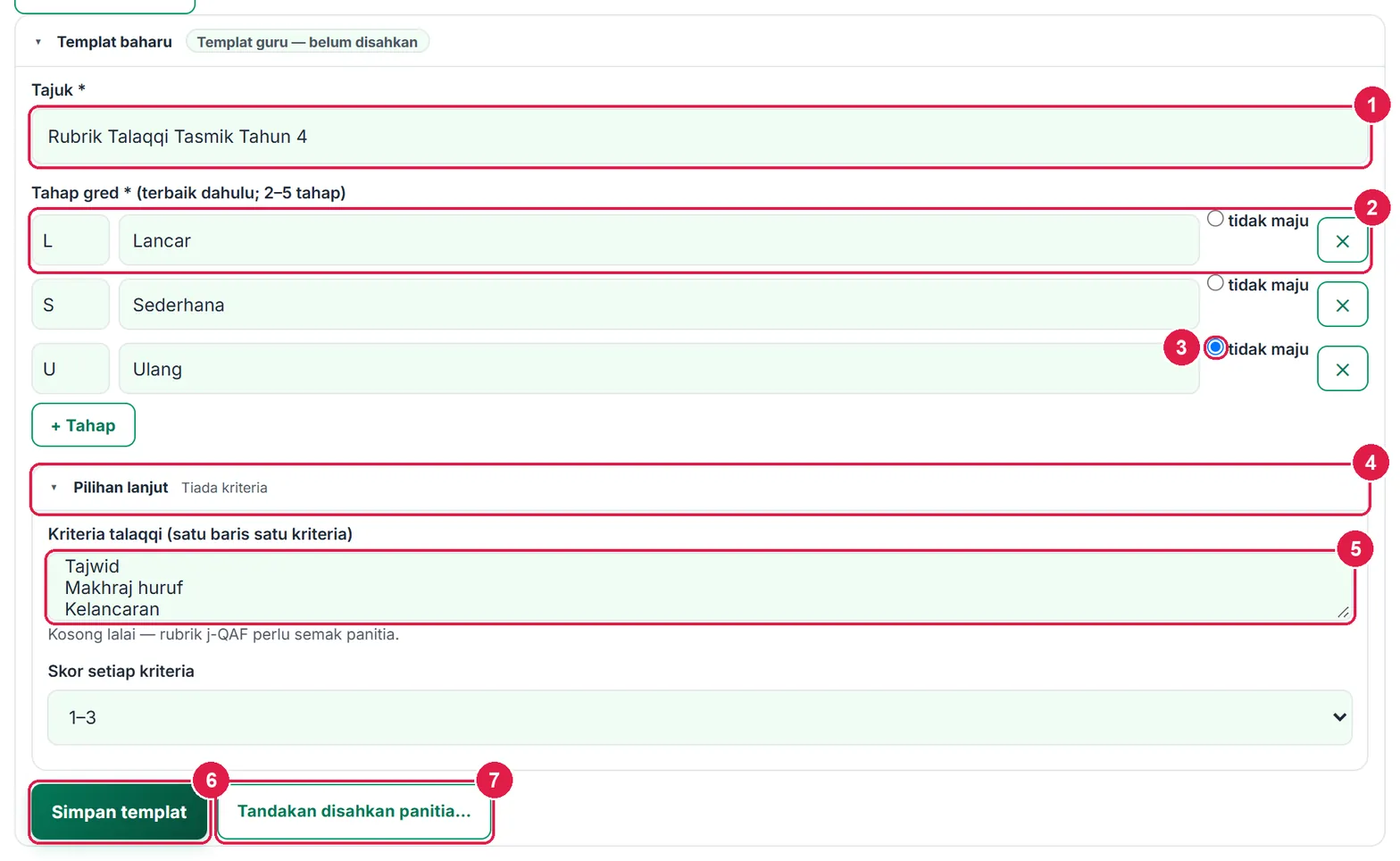This screenshot has width=1400, height=861.
Task: Remove the Ulang grade level row
Action: click(x=1342, y=370)
